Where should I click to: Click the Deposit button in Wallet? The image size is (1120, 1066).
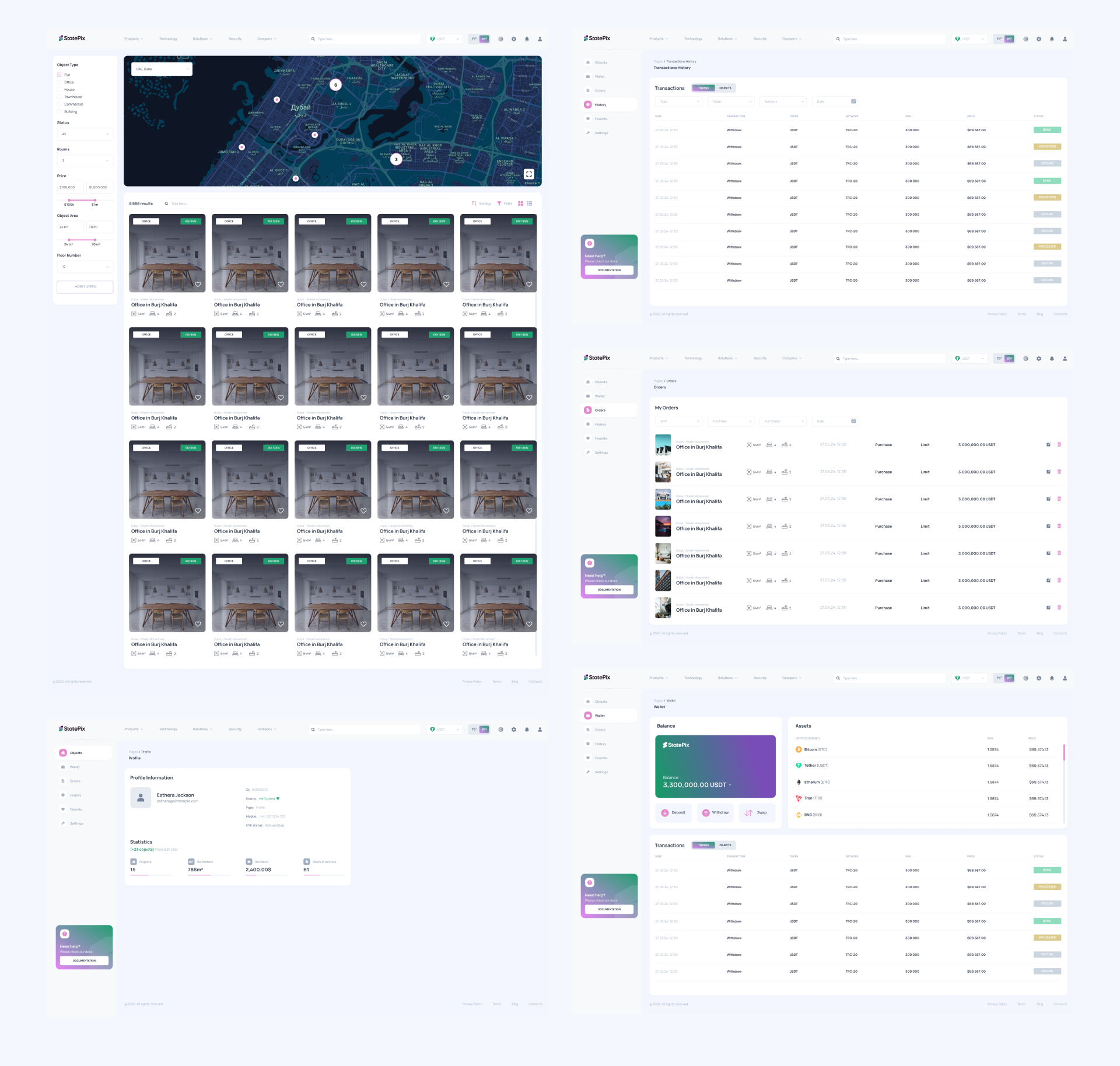coord(673,812)
